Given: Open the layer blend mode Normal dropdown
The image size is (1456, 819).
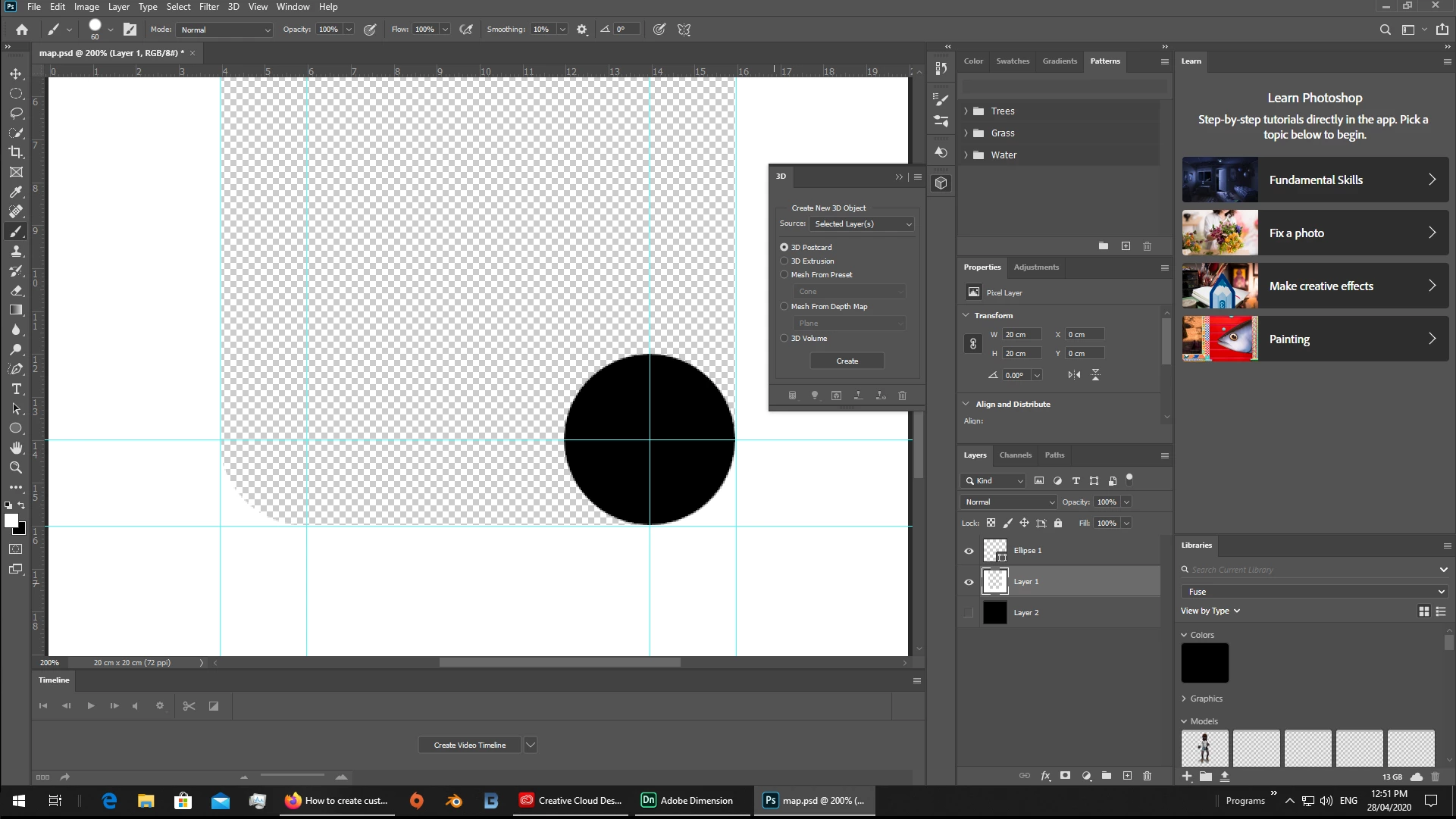Looking at the screenshot, I should coord(1008,502).
